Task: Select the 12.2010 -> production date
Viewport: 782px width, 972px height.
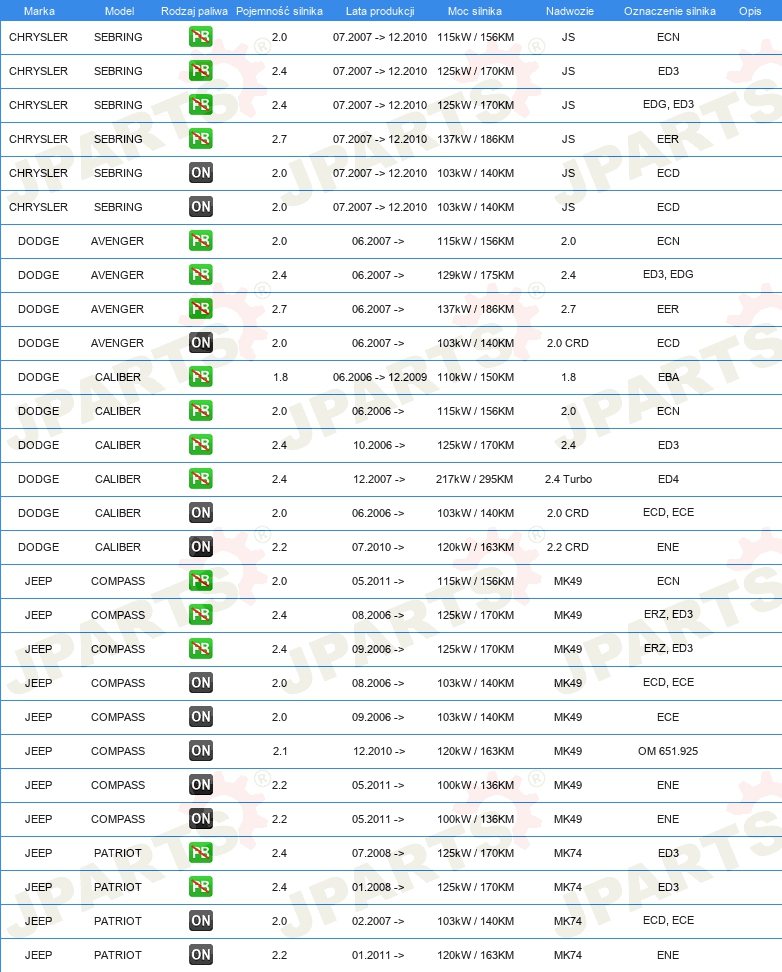Action: (379, 751)
